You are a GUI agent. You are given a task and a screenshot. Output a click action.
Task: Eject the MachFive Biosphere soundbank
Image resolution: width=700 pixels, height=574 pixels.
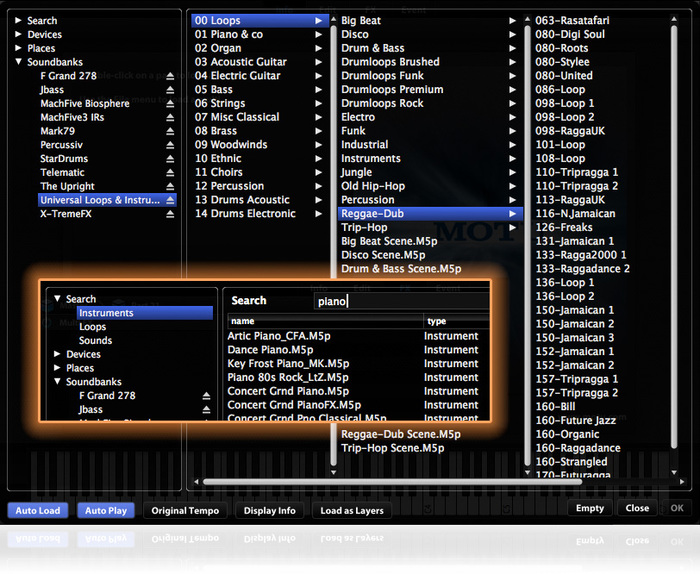click(x=170, y=104)
